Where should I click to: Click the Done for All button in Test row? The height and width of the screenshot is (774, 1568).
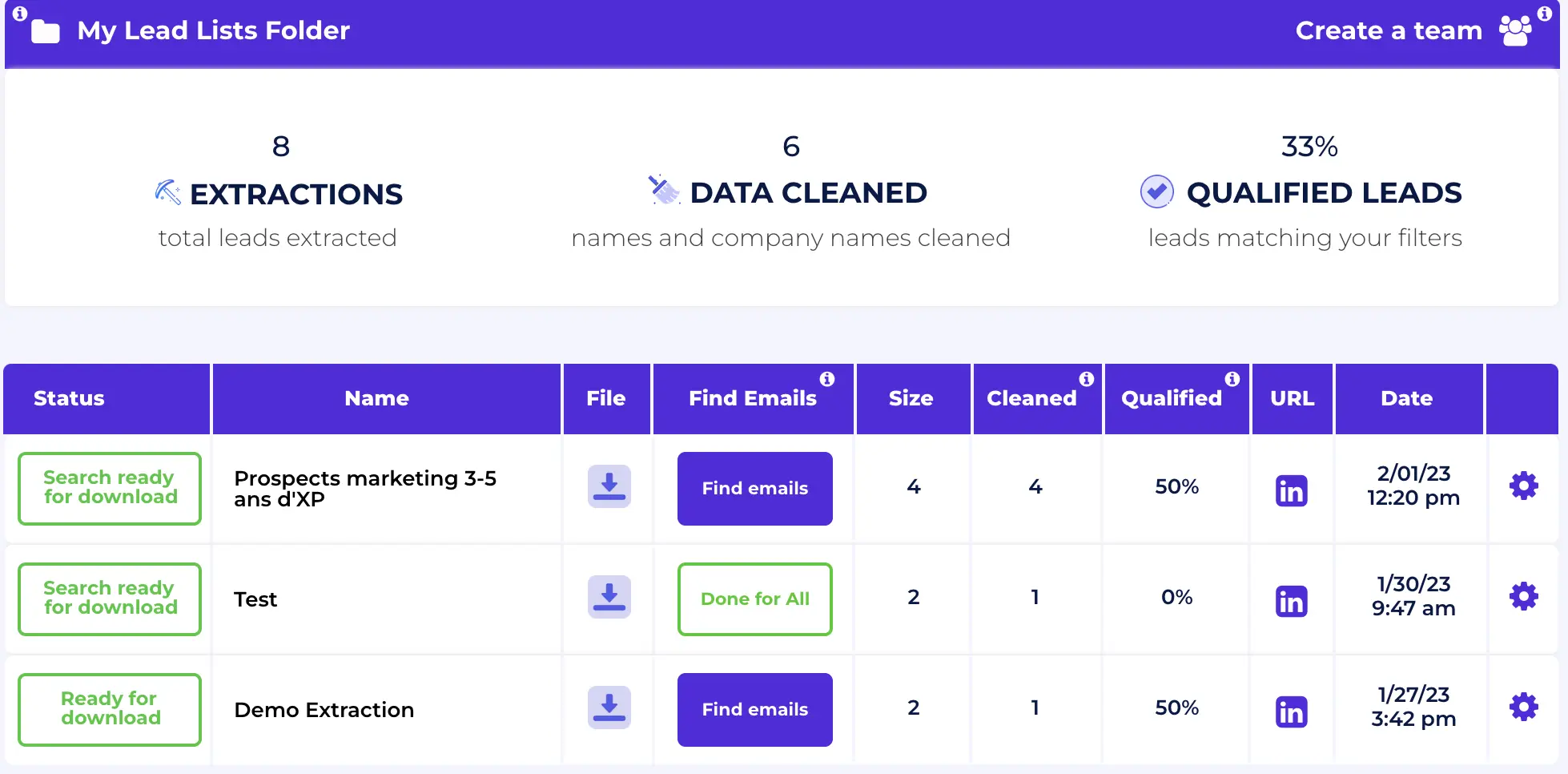pyautogui.click(x=755, y=599)
